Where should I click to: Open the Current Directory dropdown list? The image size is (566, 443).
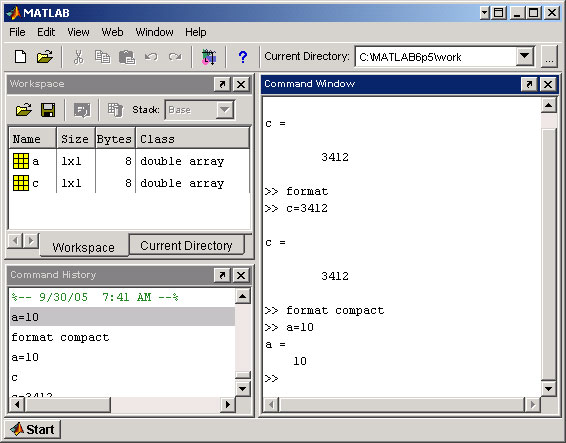pyautogui.click(x=525, y=56)
